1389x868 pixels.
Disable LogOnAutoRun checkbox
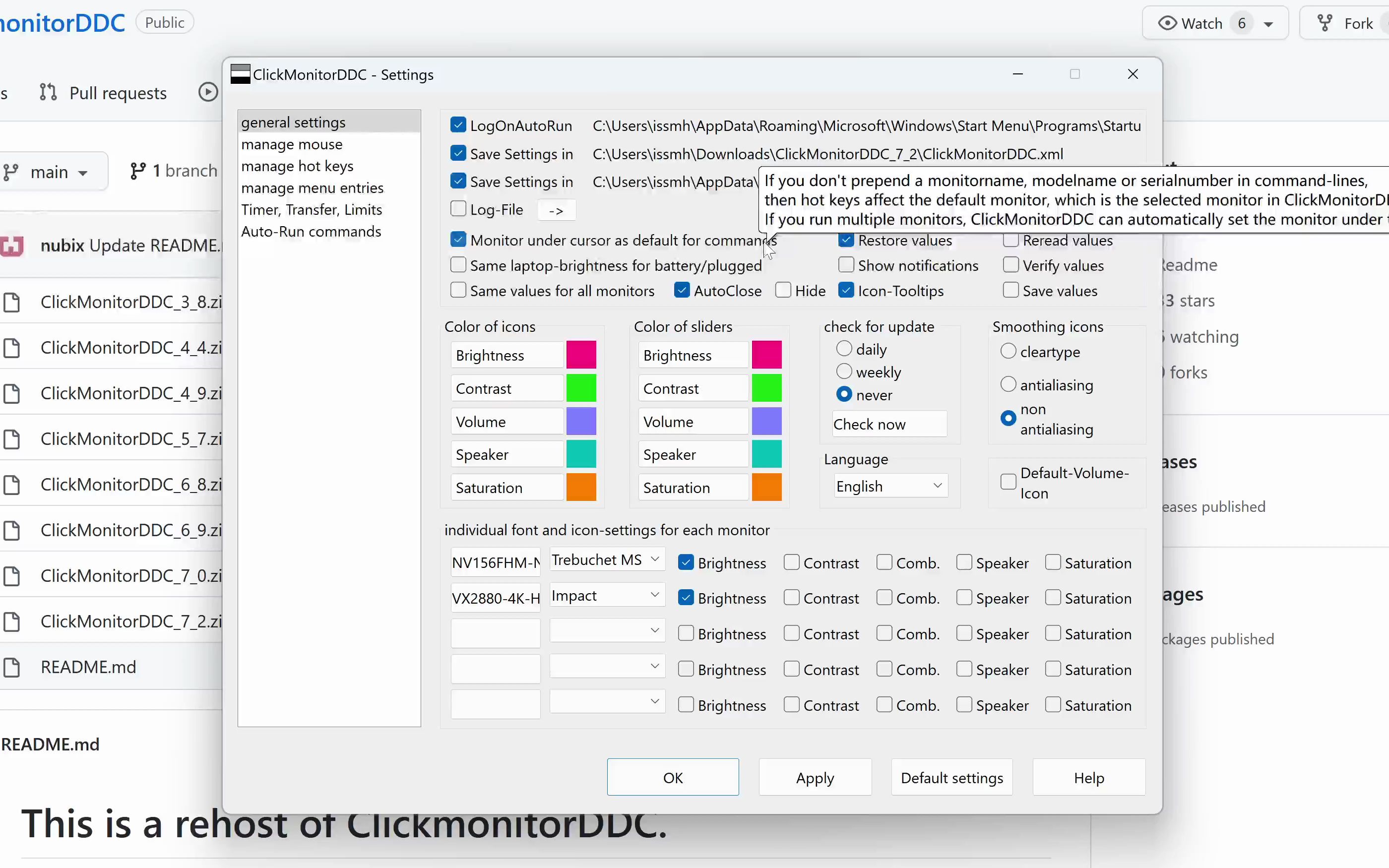click(458, 124)
